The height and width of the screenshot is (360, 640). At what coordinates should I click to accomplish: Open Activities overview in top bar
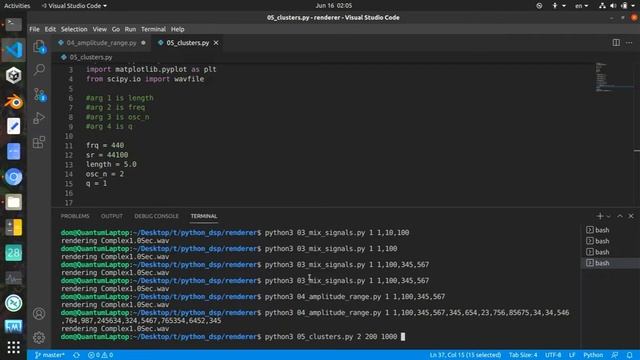[x=17, y=6]
